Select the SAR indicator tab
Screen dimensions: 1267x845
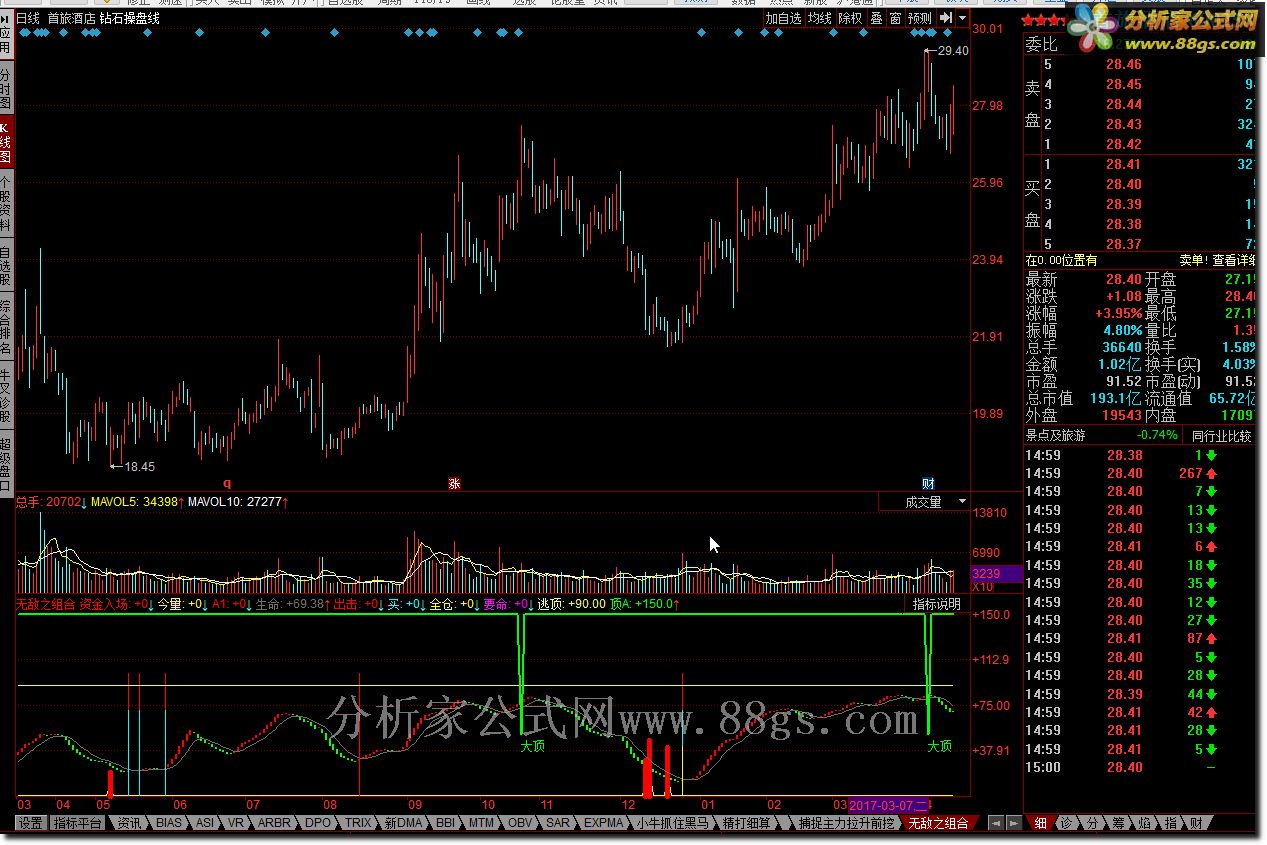557,823
